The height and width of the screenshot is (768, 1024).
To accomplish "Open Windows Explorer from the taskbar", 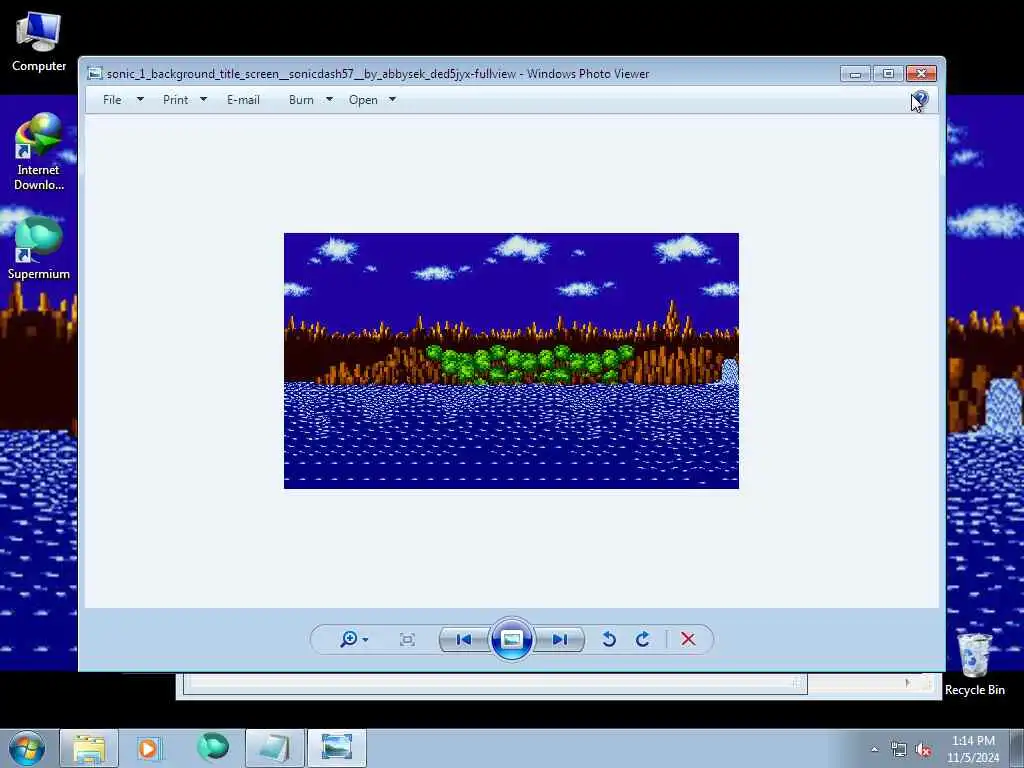I will pos(89,748).
